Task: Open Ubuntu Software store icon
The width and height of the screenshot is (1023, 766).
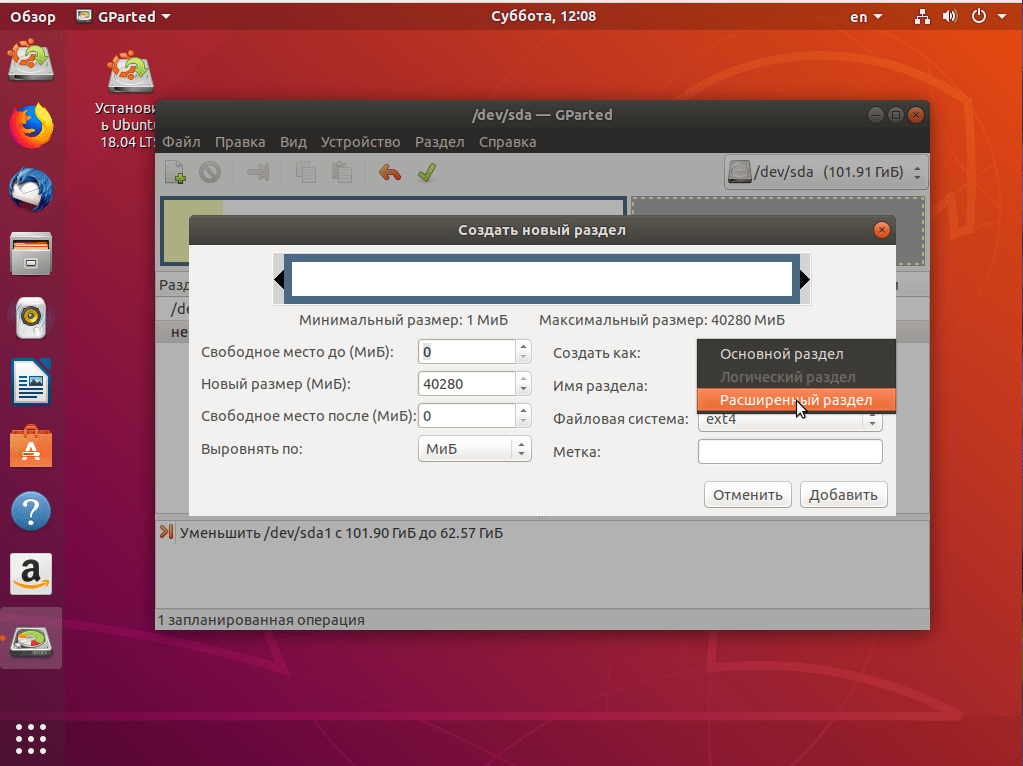Action: 31,447
